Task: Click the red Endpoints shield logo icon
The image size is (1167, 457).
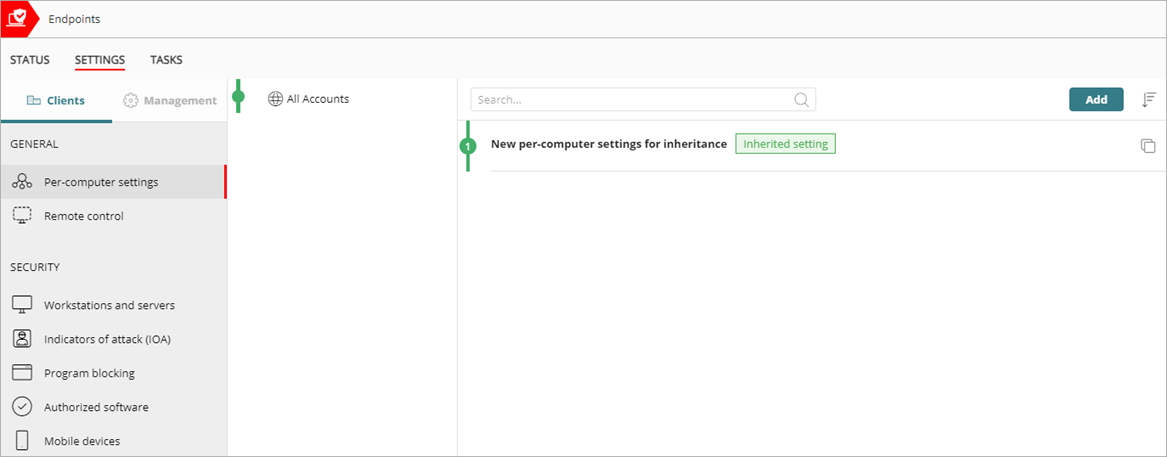Action: point(18,19)
